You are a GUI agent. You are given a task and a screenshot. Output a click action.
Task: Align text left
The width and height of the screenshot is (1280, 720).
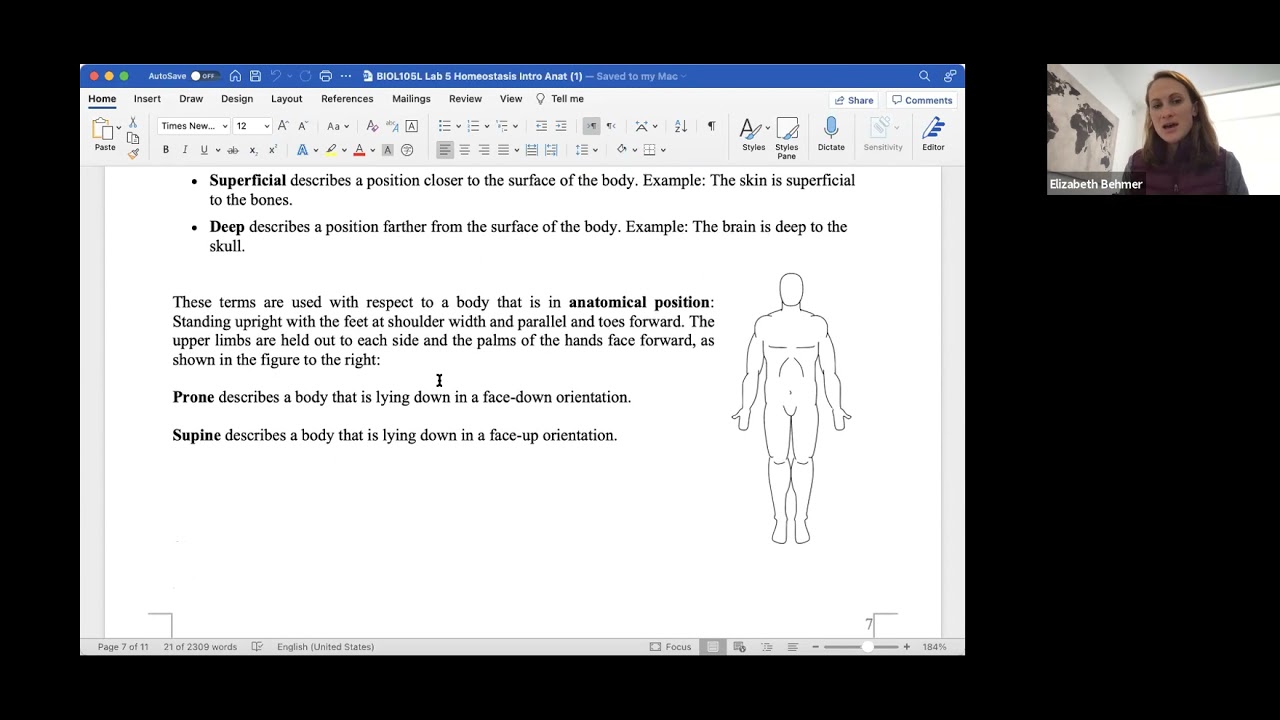coord(445,150)
